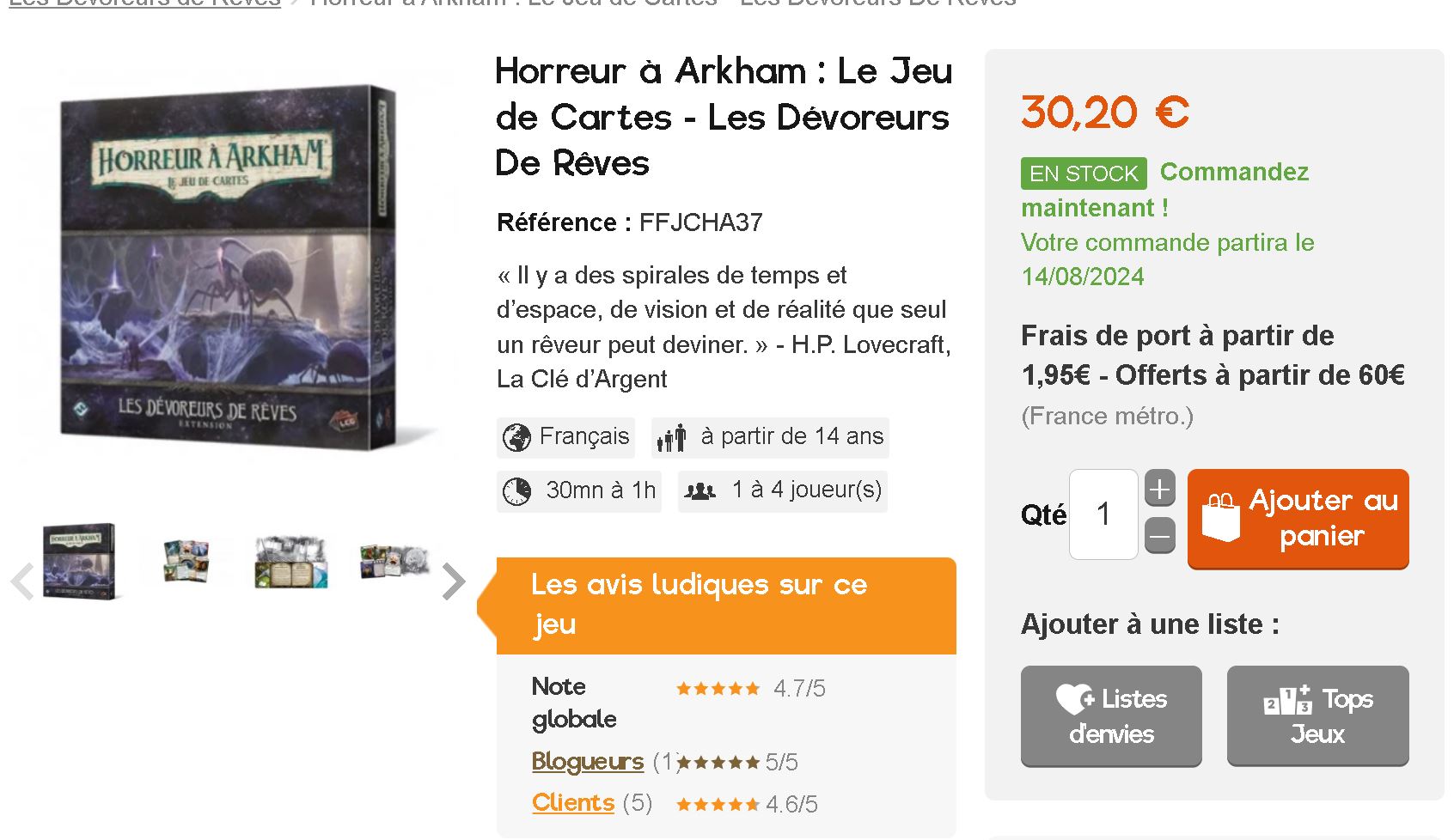
Task: Select the second cards thumbnail
Action: pos(186,561)
